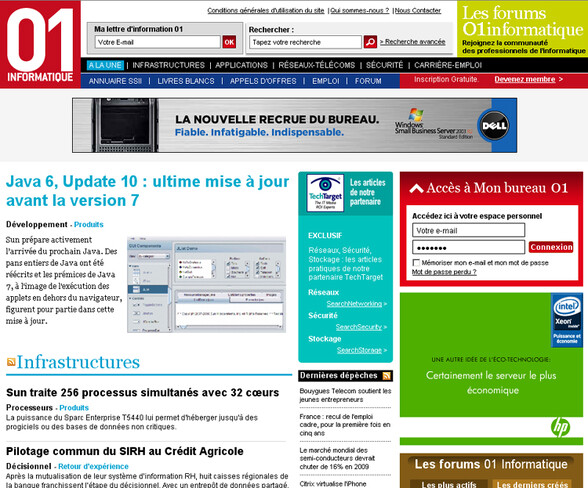Viewport: 588px width, 488px height.
Task: Open SearchStorage link
Action: coord(359,350)
